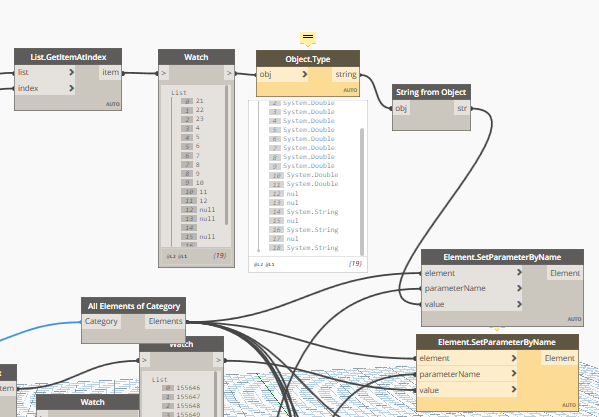This screenshot has width=599, height=417.
Task: Click the Elements output port
Action: 165,322
